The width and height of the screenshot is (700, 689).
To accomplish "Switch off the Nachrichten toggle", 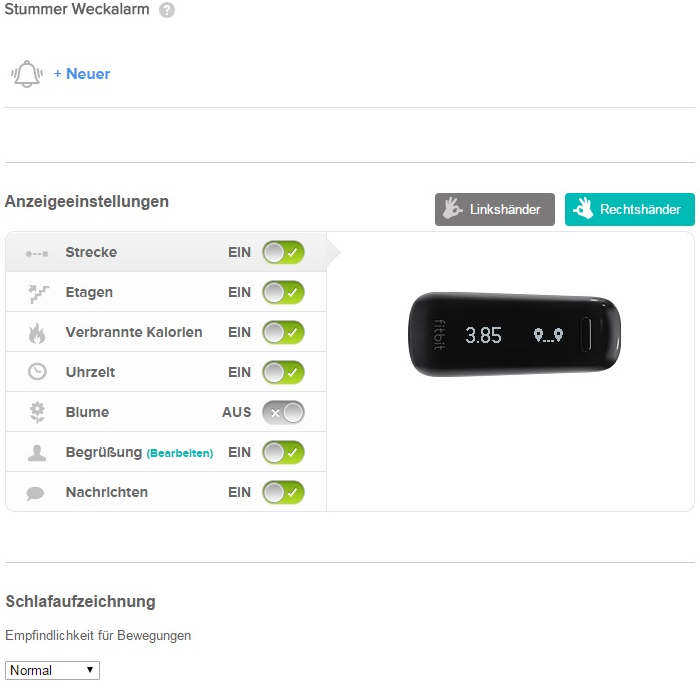I will pos(283,492).
